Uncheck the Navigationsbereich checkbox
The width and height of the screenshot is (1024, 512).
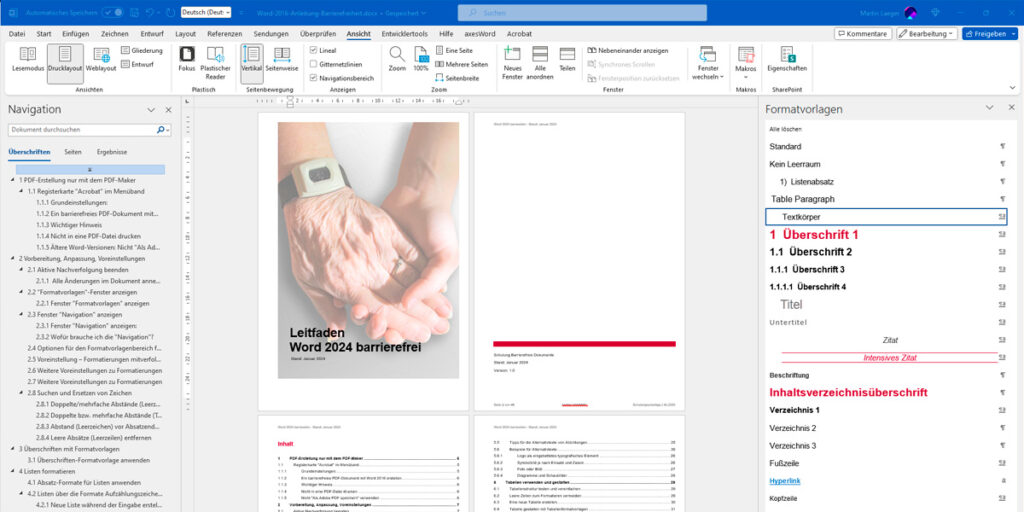click(313, 78)
